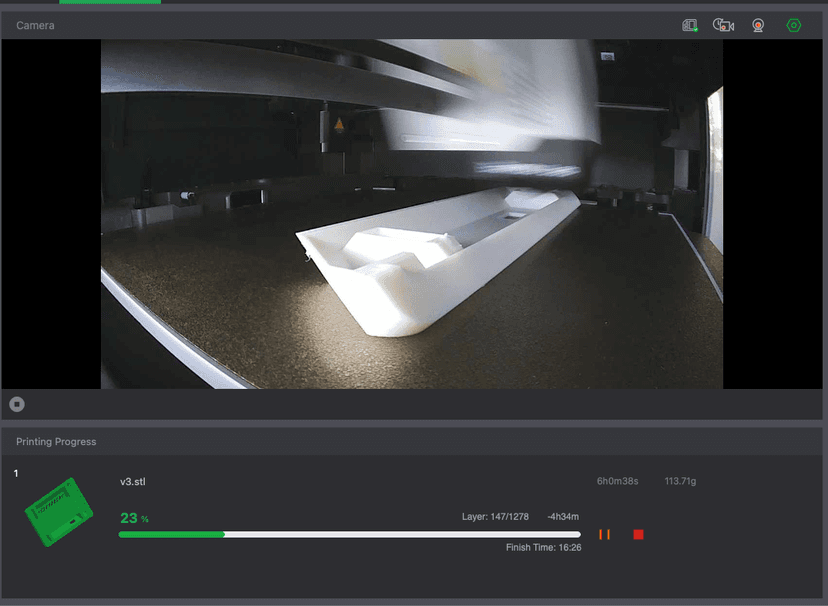Click the plate number 1 label
This screenshot has height=606, width=828.
pyautogui.click(x=16, y=473)
